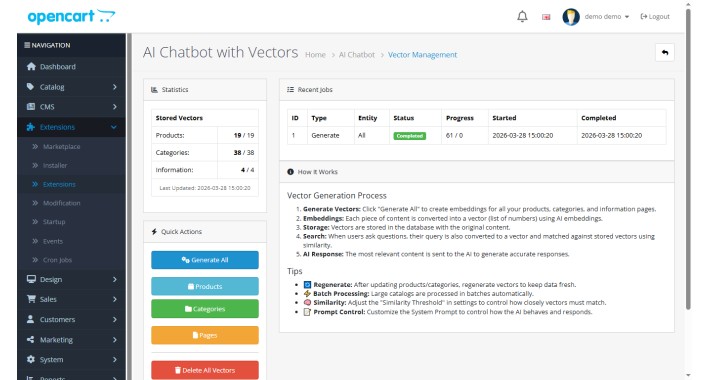Click the Dashboard home icon
710x380 pixels.
coord(31,67)
